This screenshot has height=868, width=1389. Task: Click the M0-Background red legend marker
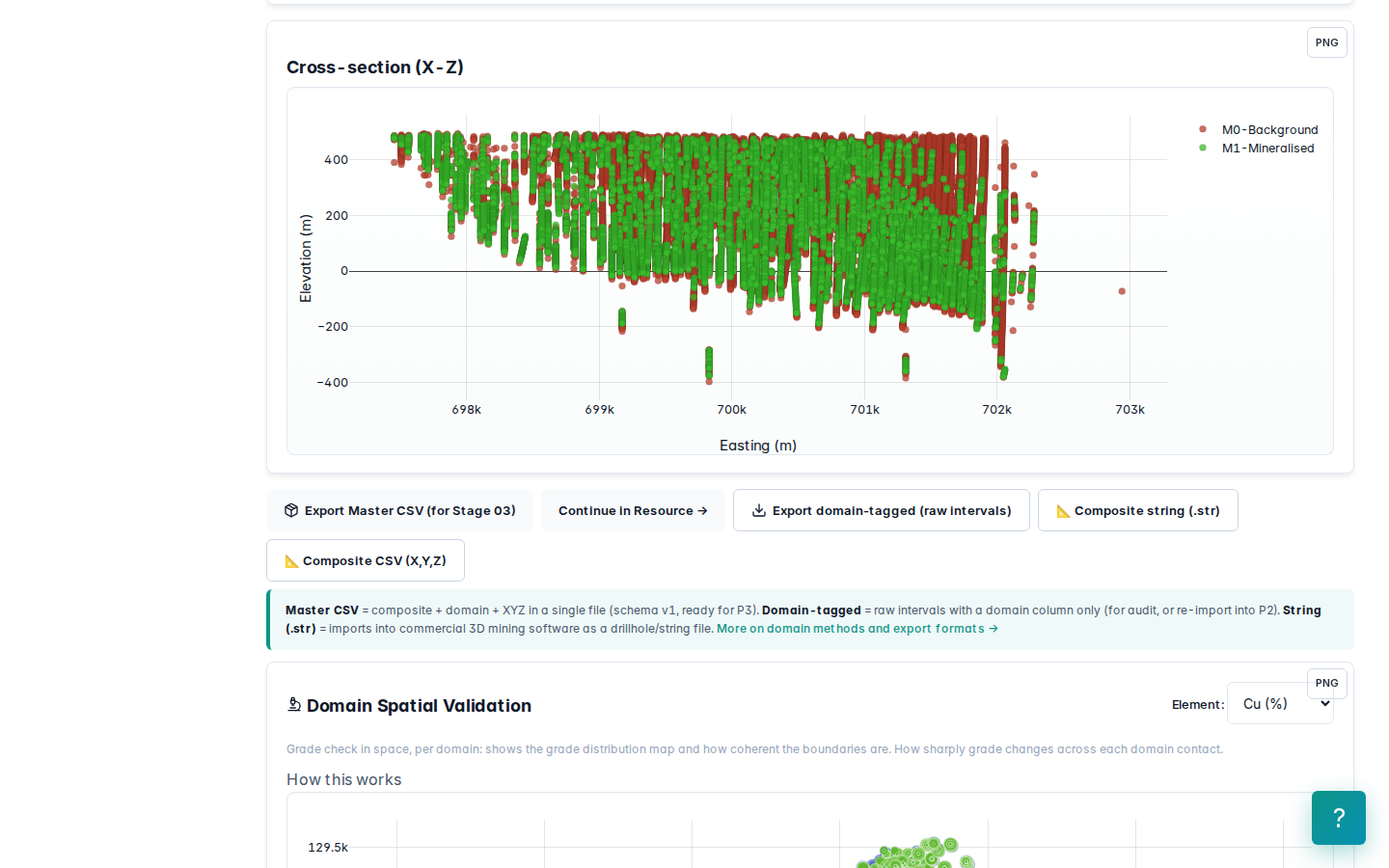pos(1203,129)
